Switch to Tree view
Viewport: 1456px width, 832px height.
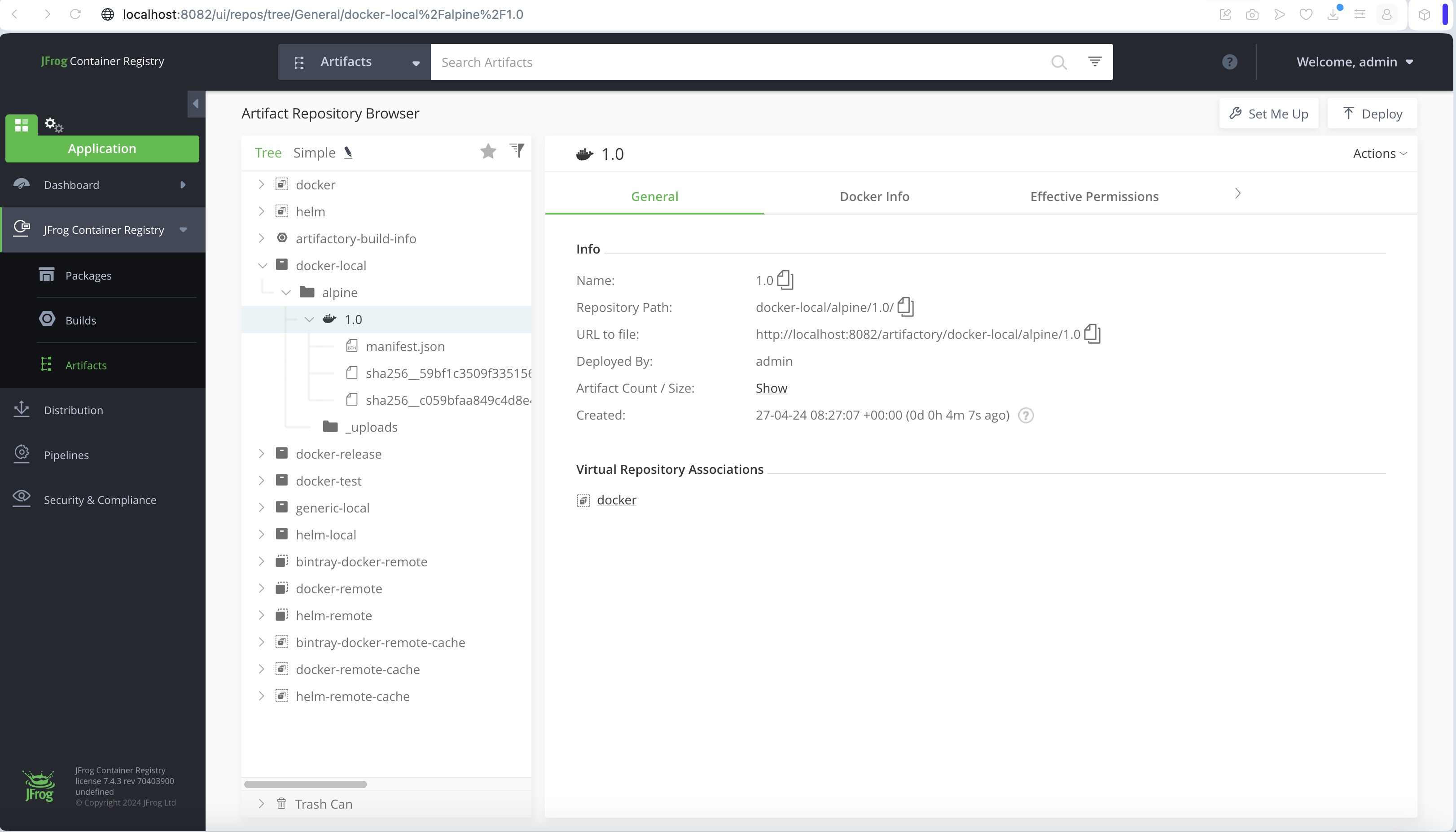pos(268,153)
